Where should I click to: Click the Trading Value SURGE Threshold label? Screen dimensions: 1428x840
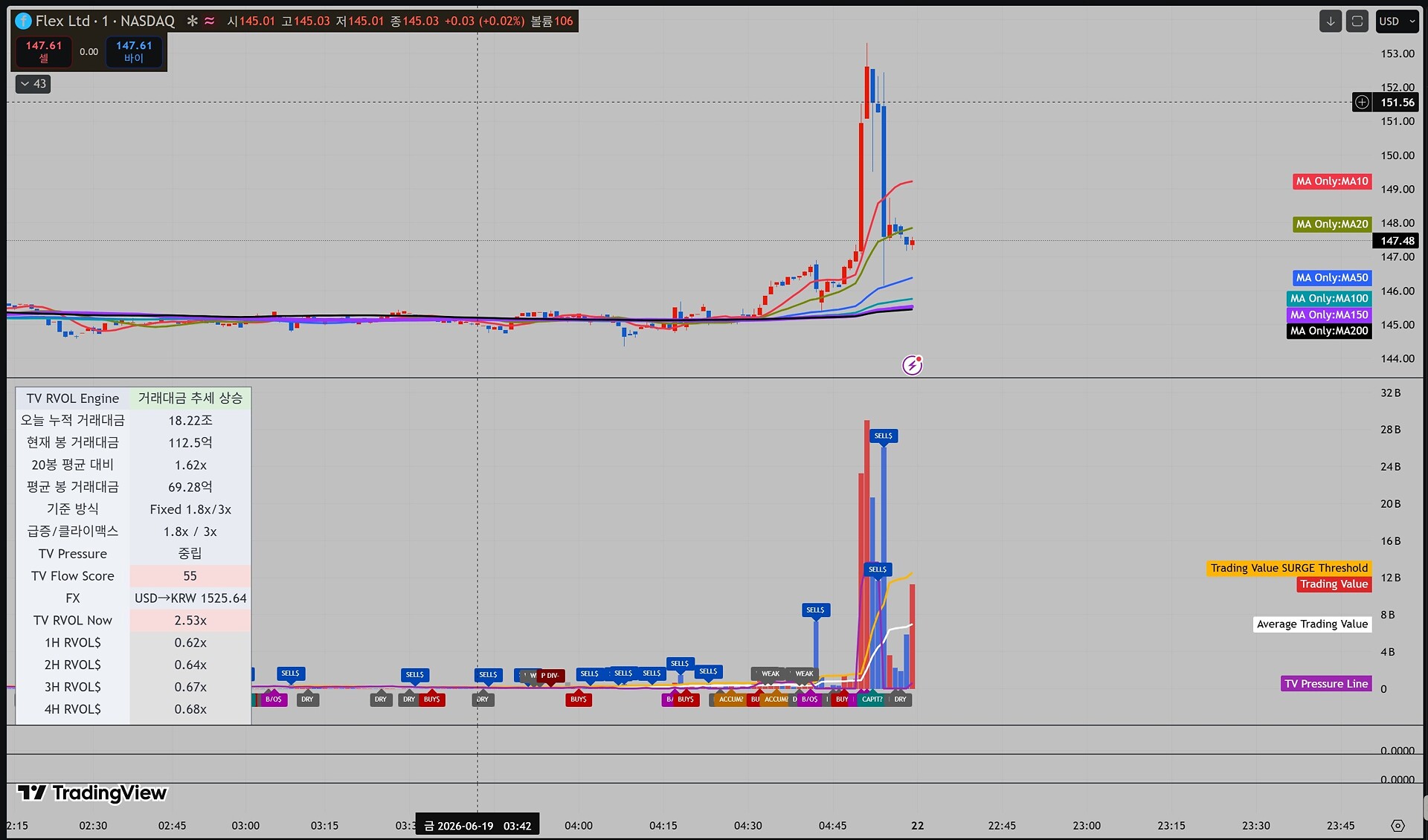(x=1289, y=568)
